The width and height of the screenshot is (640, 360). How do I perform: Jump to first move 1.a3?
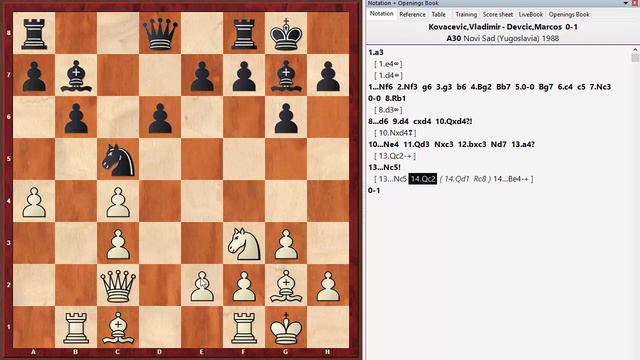tap(376, 52)
